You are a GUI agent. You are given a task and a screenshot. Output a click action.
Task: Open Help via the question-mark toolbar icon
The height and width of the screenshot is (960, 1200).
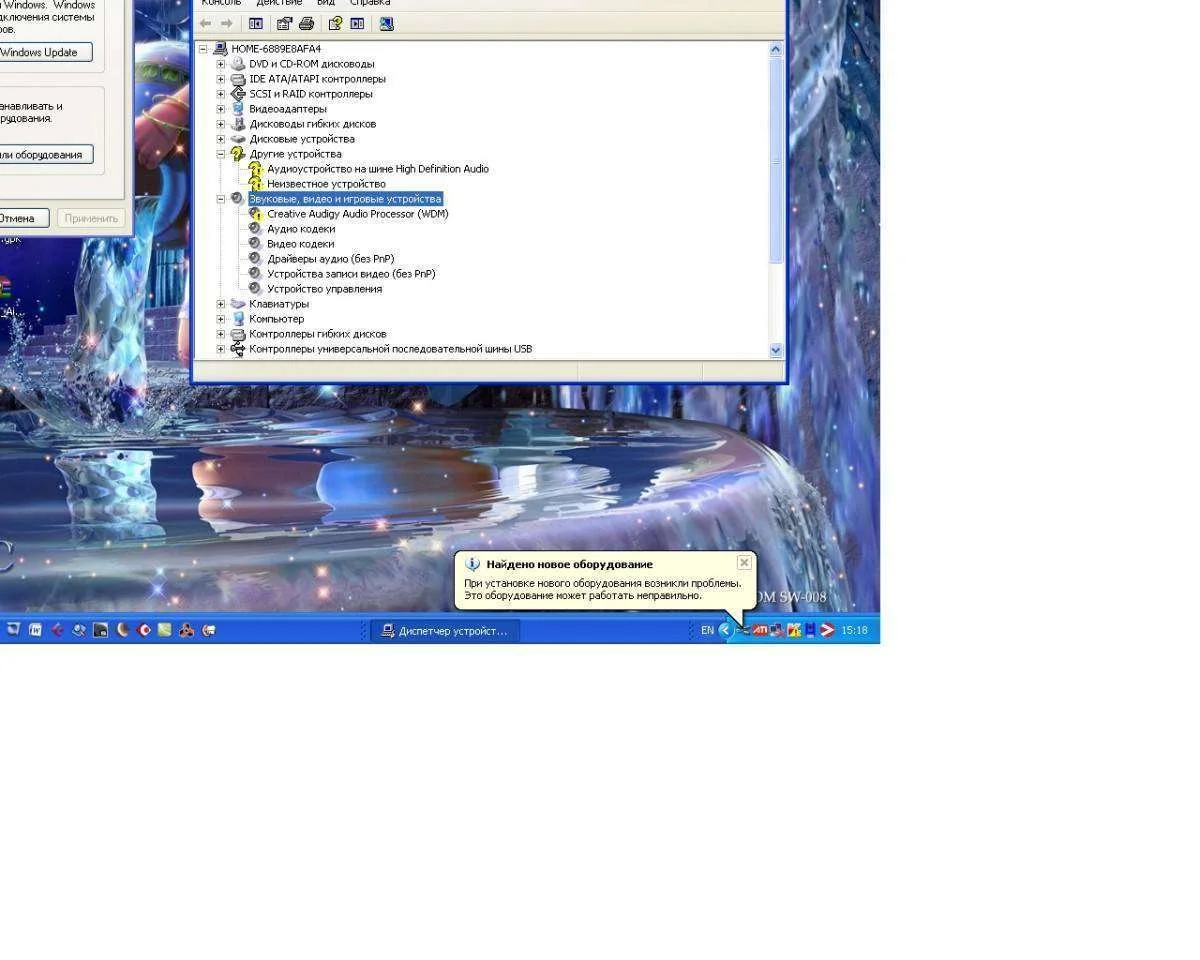point(335,23)
